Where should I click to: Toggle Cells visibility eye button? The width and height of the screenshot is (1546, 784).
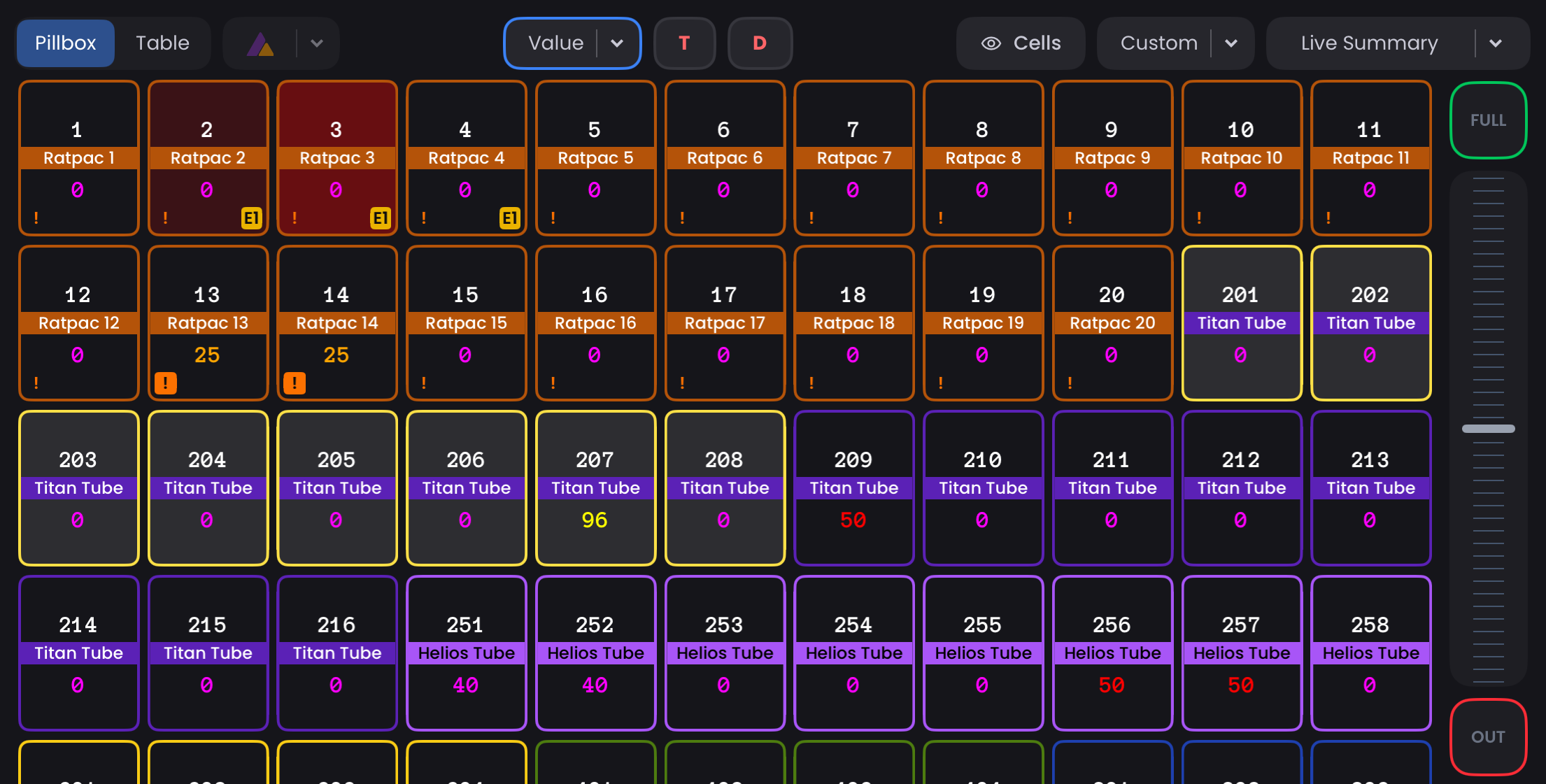tap(1021, 43)
